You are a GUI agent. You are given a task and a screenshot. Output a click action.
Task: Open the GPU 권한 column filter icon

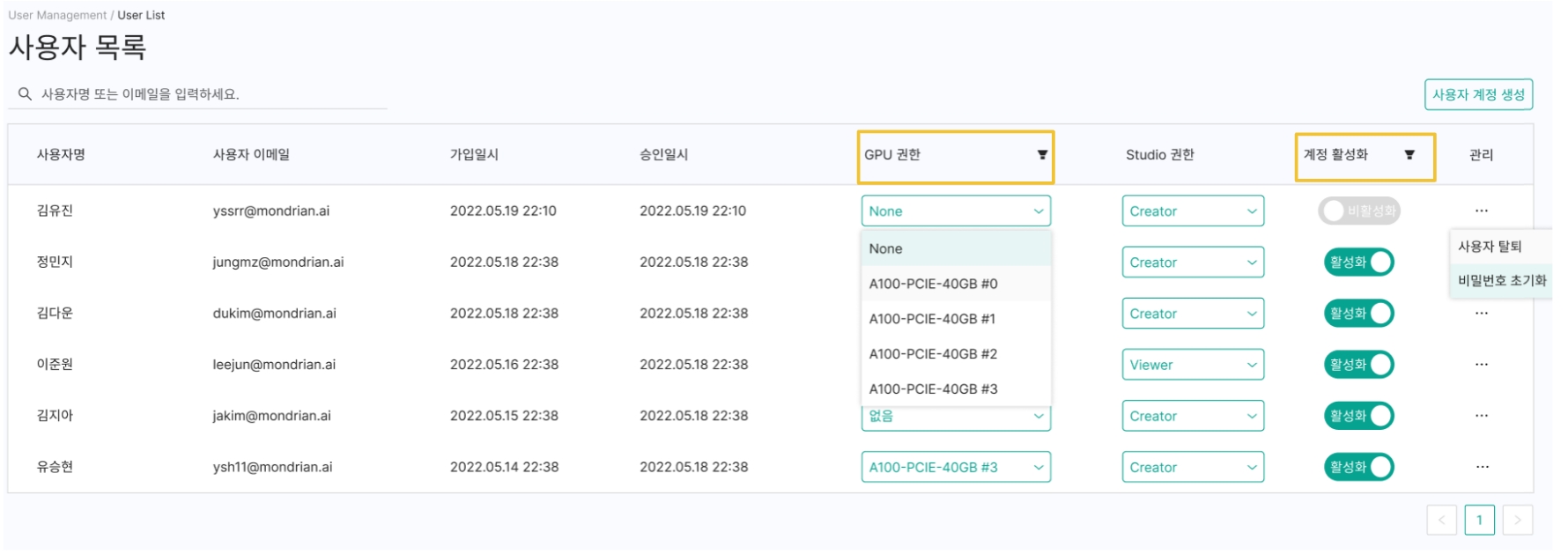click(1042, 155)
